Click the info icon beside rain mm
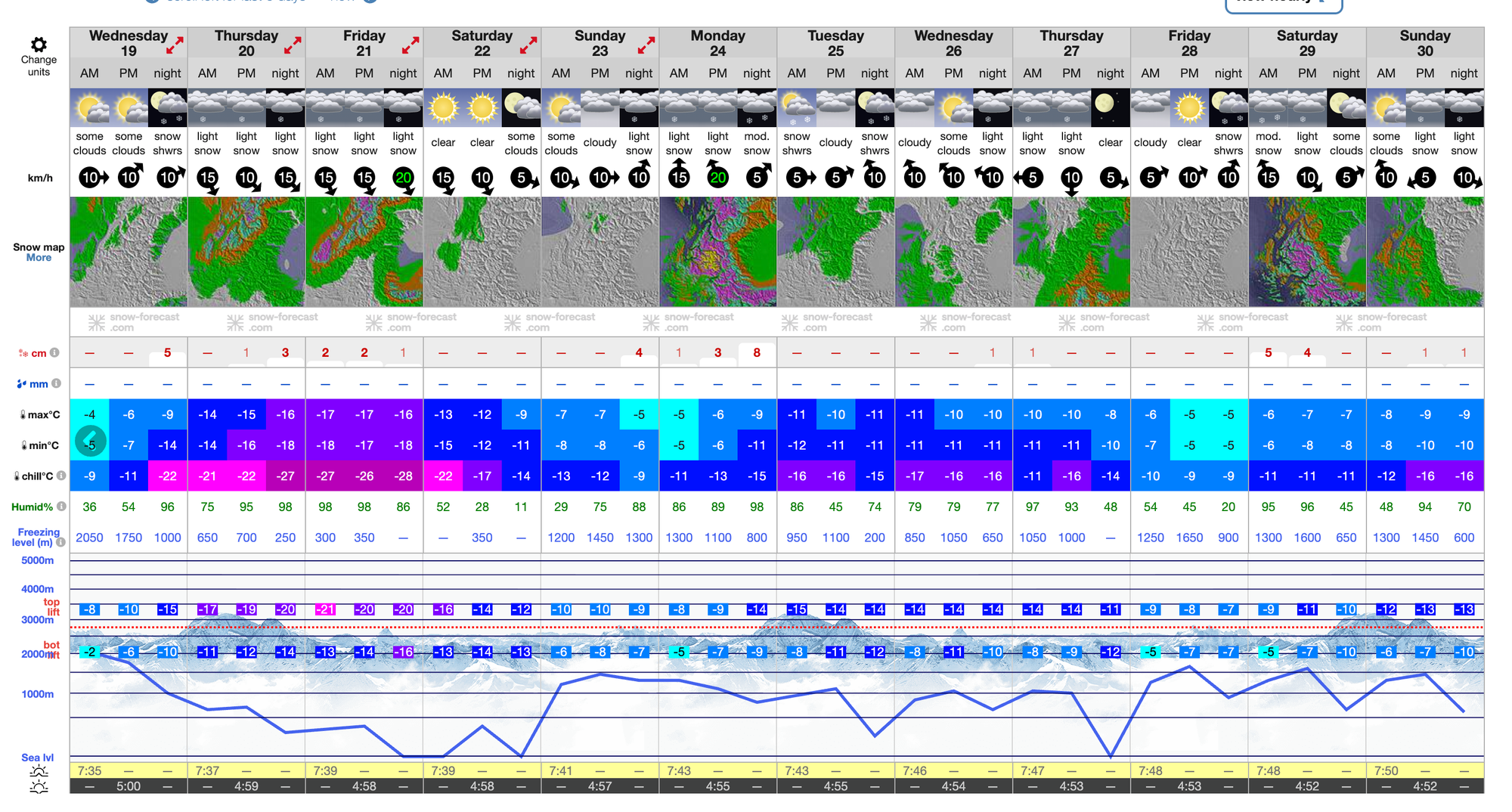This screenshot has height=812, width=1512. tap(57, 383)
